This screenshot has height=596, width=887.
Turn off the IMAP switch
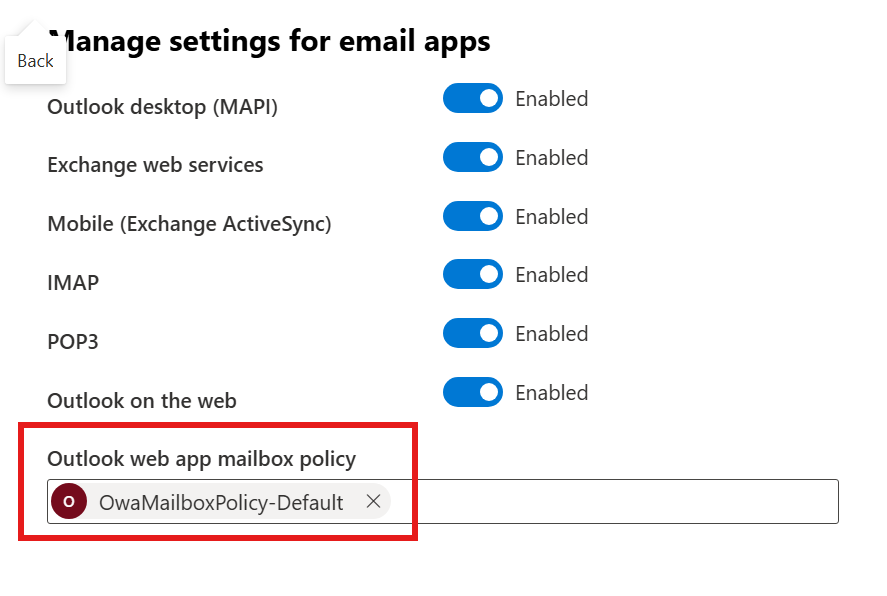tap(472, 274)
